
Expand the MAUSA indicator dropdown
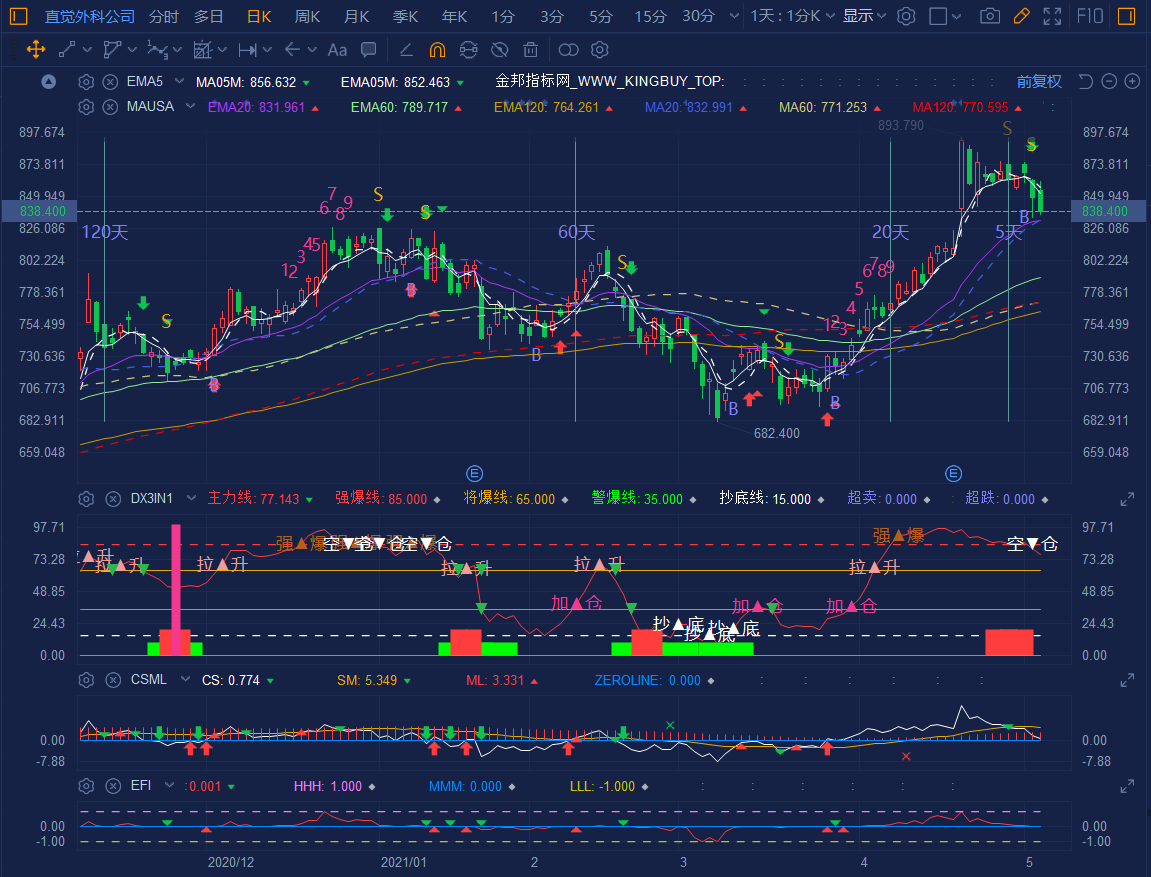point(190,106)
